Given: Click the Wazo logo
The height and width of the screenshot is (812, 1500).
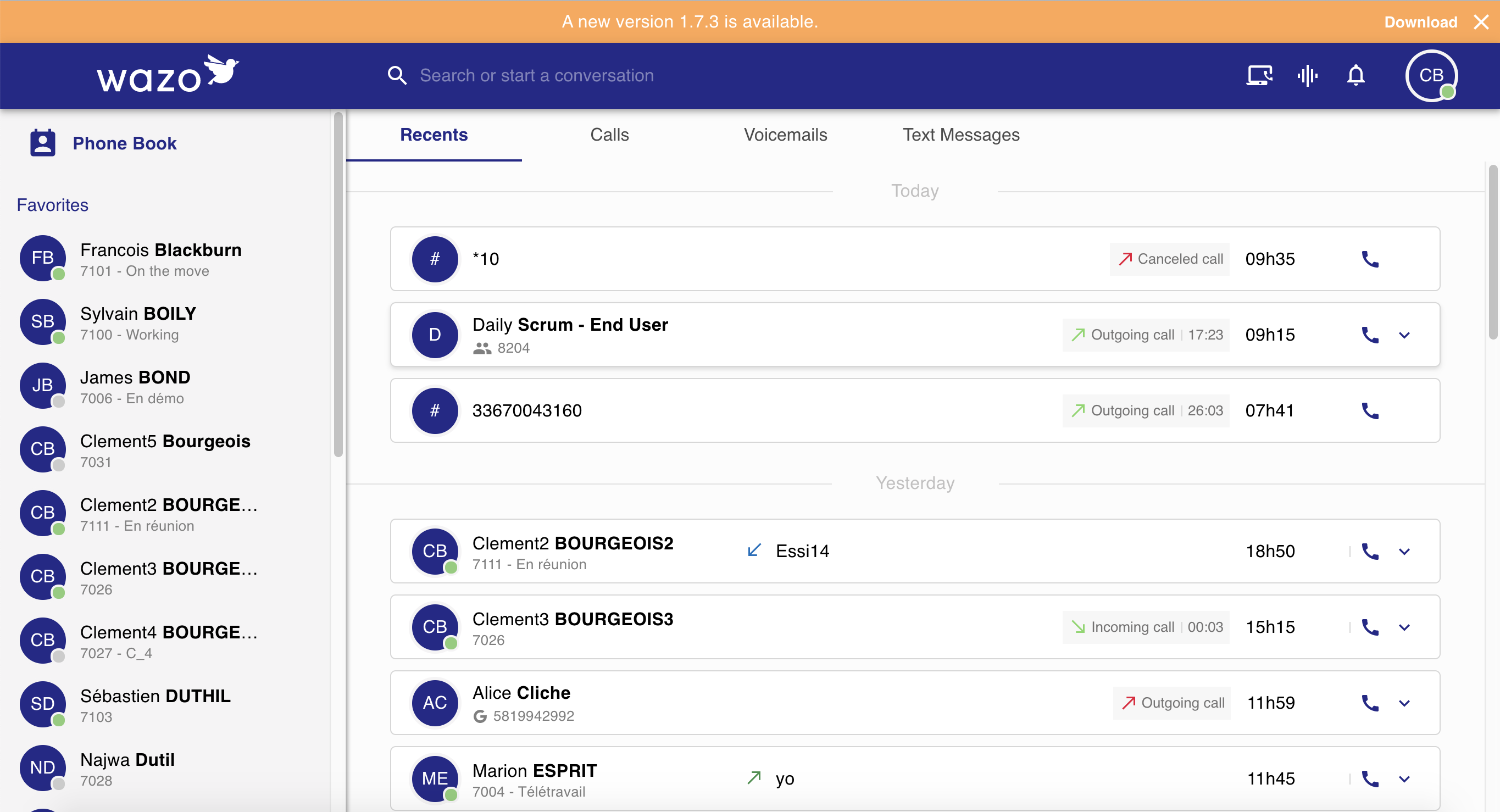Looking at the screenshot, I should pos(168,74).
